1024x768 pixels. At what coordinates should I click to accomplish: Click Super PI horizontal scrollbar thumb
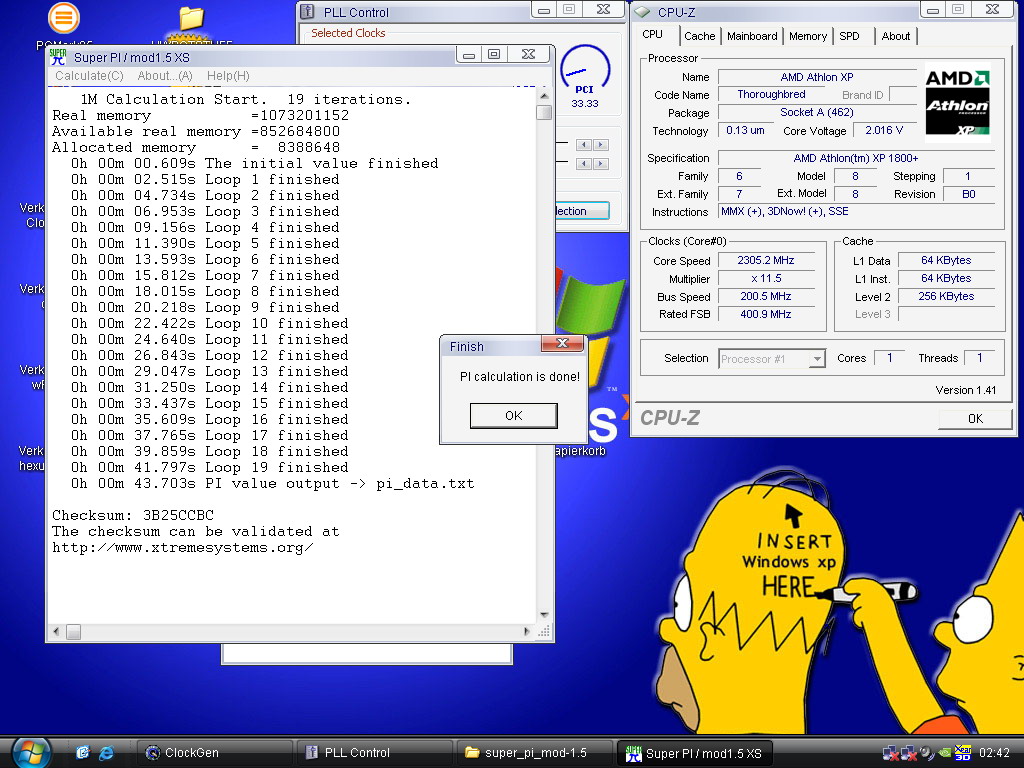tap(73, 632)
